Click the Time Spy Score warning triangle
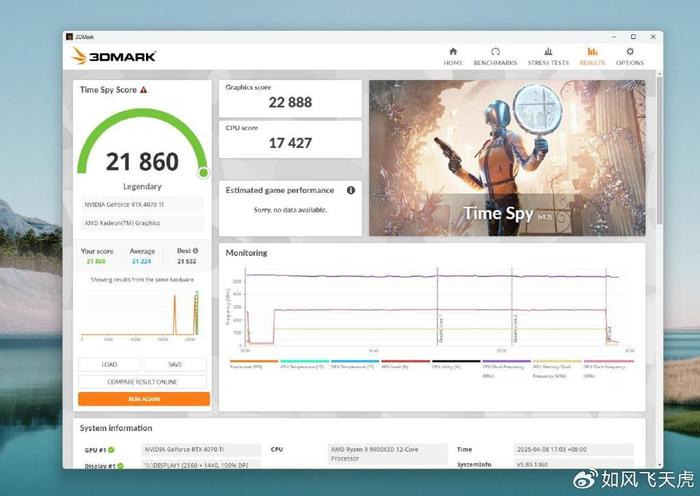The height and width of the screenshot is (496, 700). [143, 90]
